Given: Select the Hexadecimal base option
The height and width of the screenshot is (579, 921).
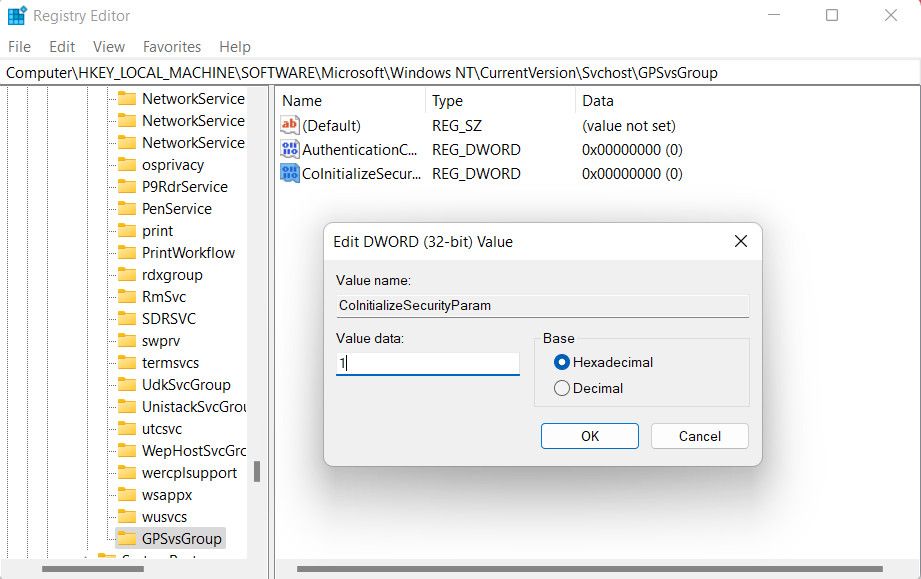Looking at the screenshot, I should 563,362.
